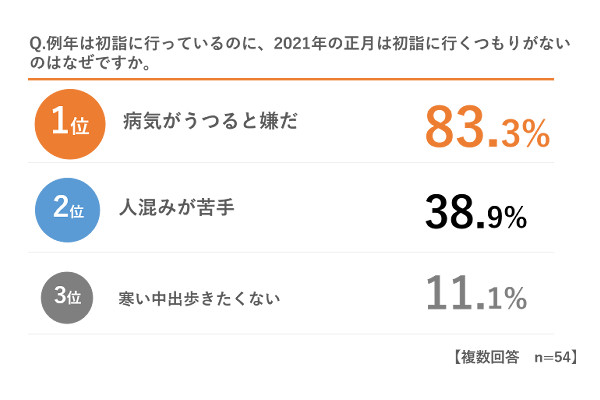Click the orange 1位 rank badge
Viewport: 600px width, 400px height.
click(70, 124)
